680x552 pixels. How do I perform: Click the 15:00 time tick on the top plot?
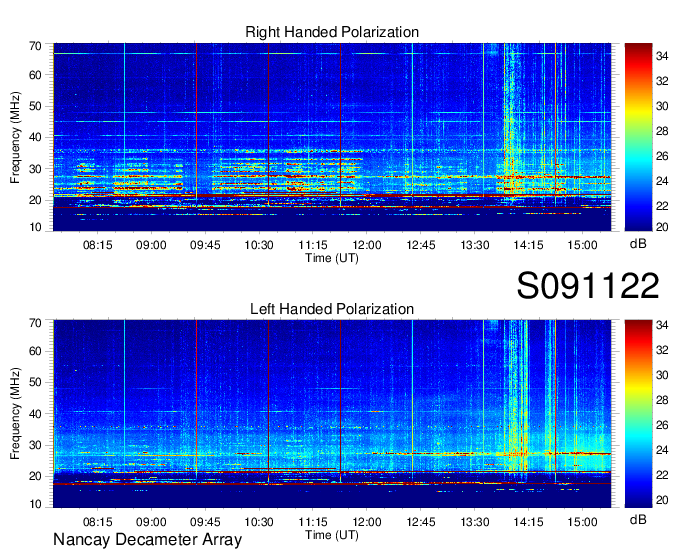coord(582,245)
